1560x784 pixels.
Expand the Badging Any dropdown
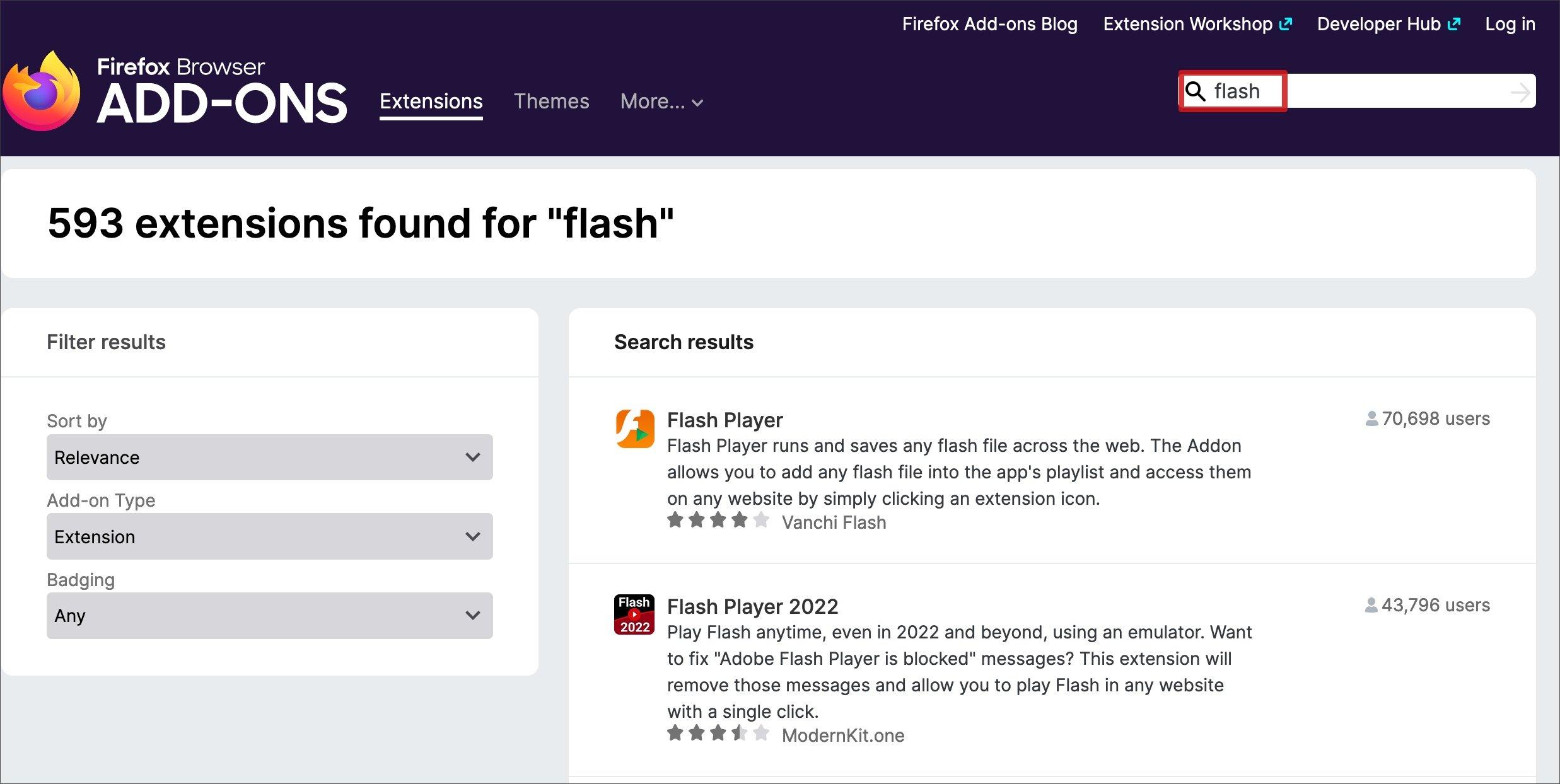tap(269, 616)
